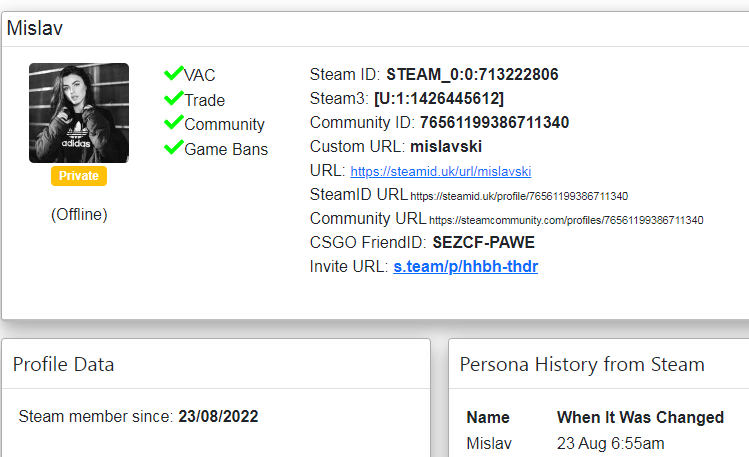Screen dimensions: 749x457
Task: Click the VAC label
Action: click(200, 75)
